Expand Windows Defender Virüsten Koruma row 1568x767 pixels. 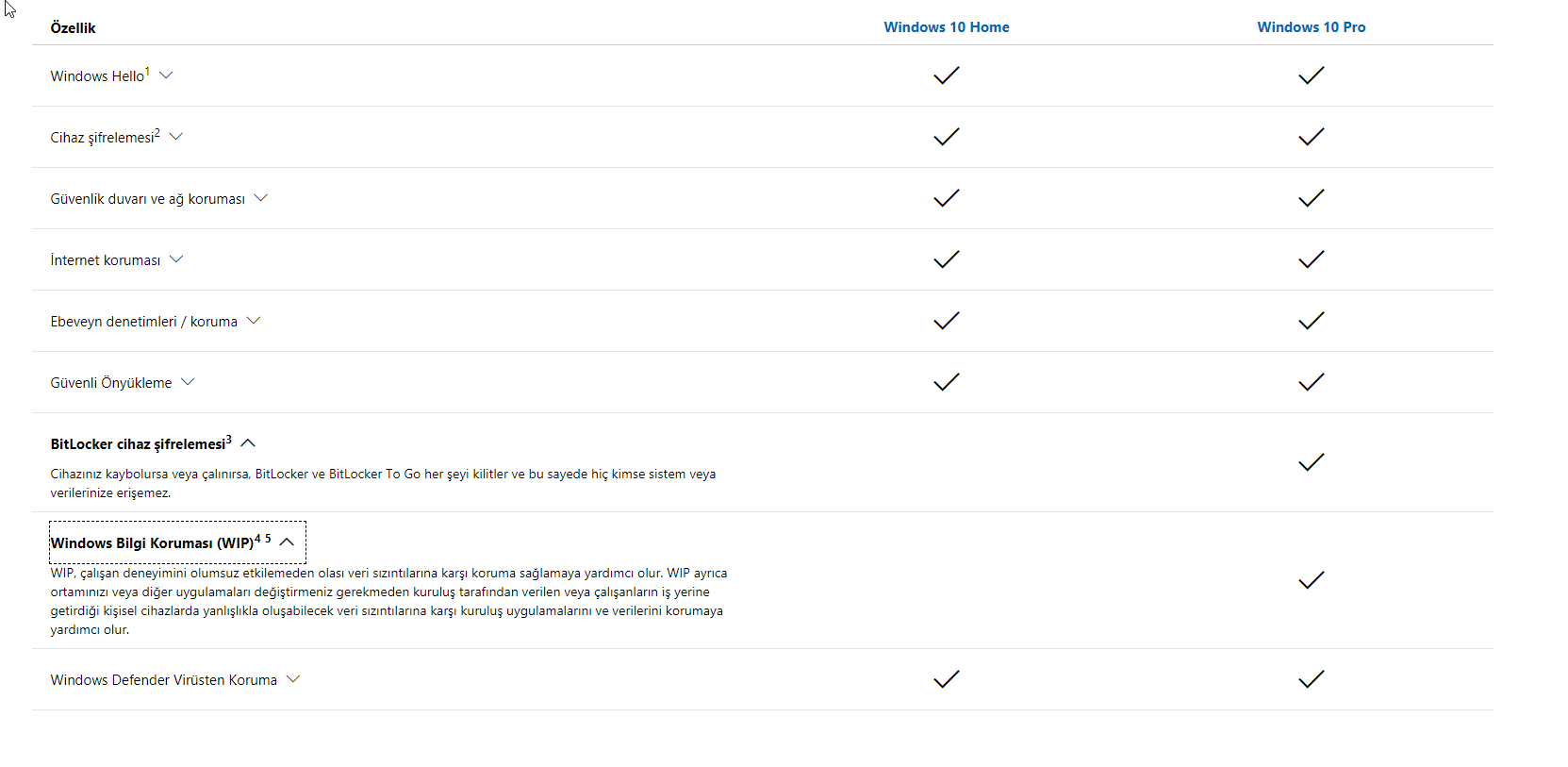tap(293, 679)
